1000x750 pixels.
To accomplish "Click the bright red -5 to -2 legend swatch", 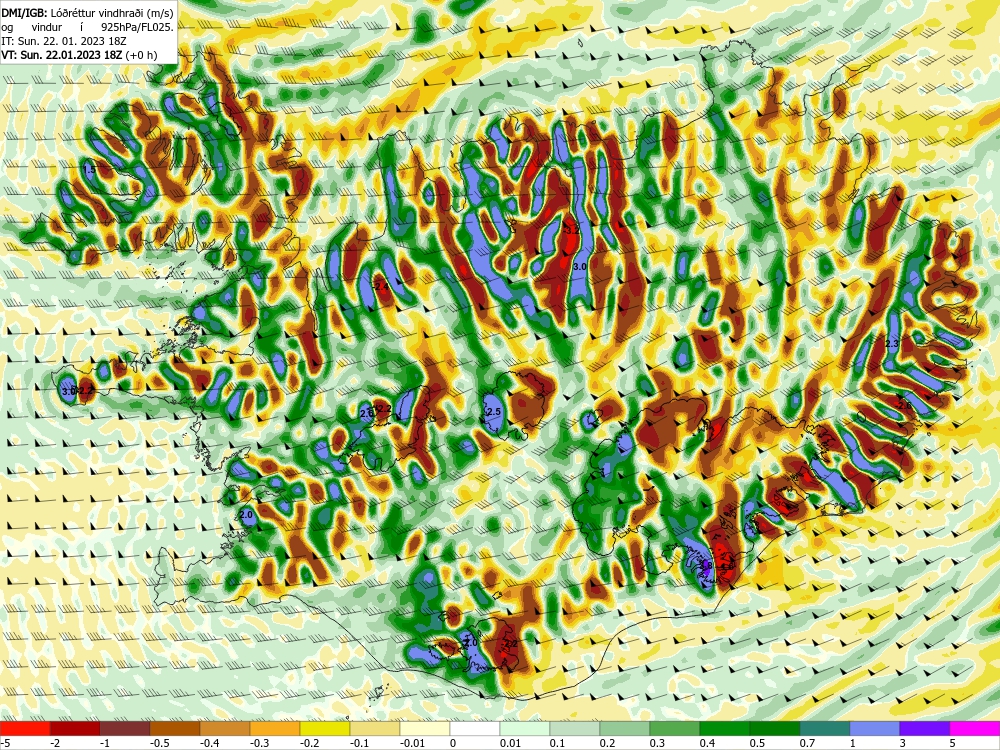I will point(25,728).
